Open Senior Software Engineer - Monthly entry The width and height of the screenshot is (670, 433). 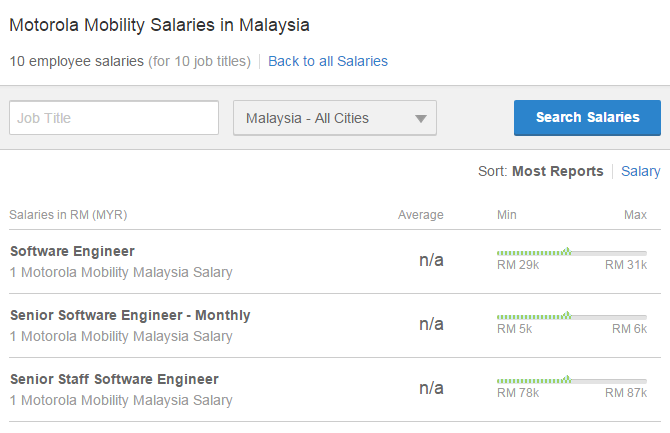(130, 315)
